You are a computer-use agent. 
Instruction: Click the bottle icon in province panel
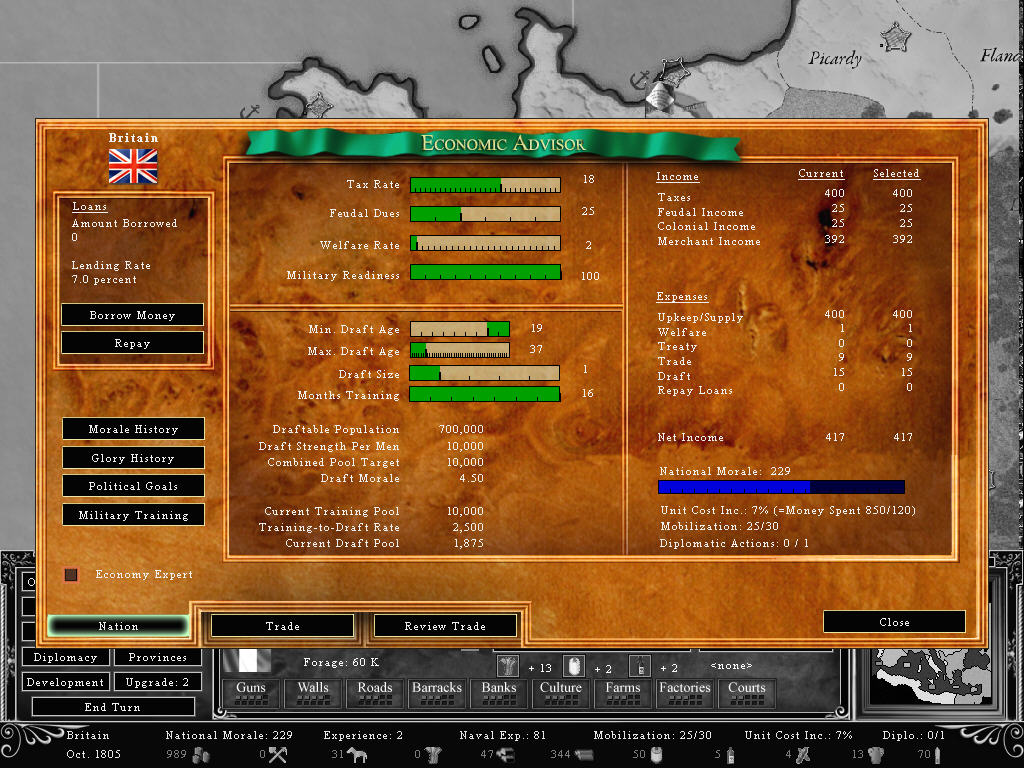coord(640,667)
